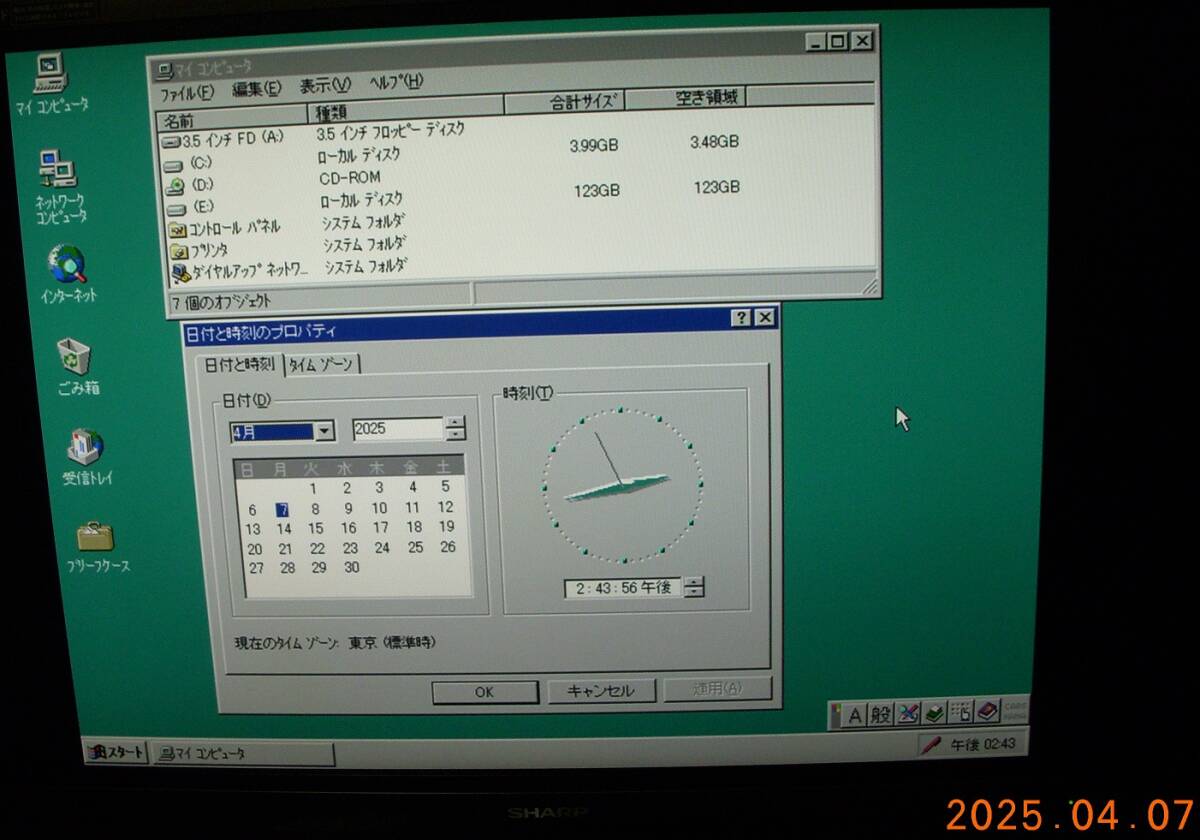This screenshot has width=1200, height=840.
Task: Open the Inbox (受信トレイ) desktop icon
Action: tap(86, 458)
